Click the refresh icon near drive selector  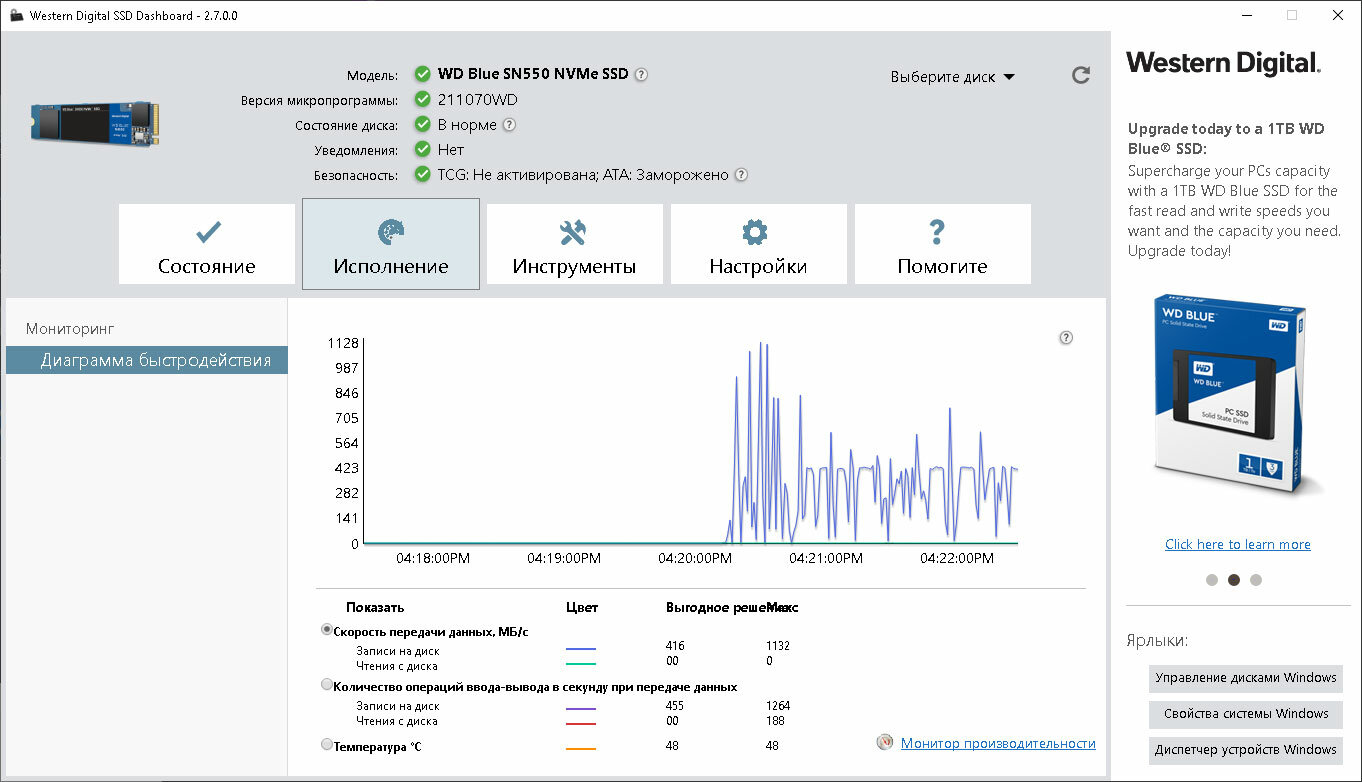coord(1080,75)
